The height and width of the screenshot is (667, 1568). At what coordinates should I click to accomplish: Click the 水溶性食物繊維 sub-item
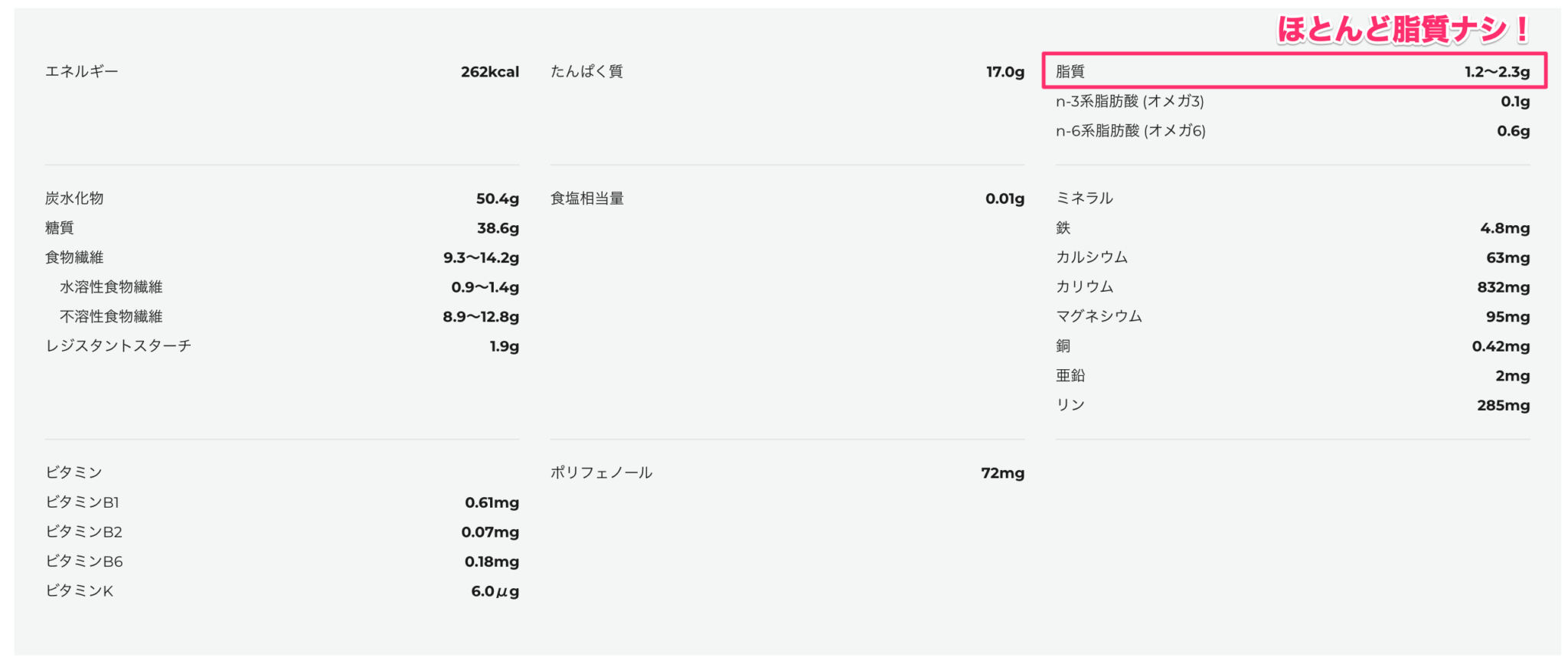[x=111, y=287]
